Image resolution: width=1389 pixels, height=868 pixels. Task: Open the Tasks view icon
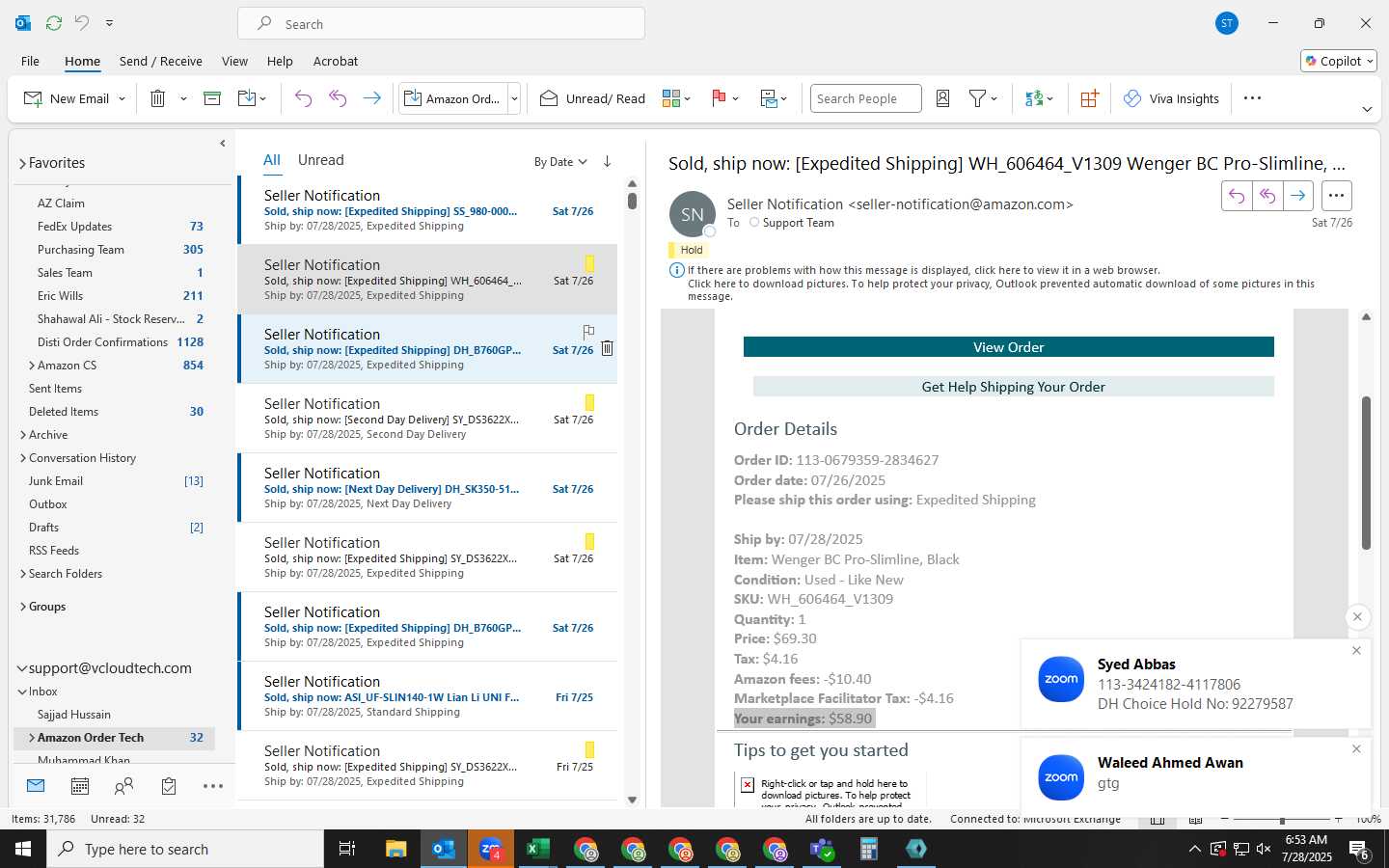click(169, 786)
